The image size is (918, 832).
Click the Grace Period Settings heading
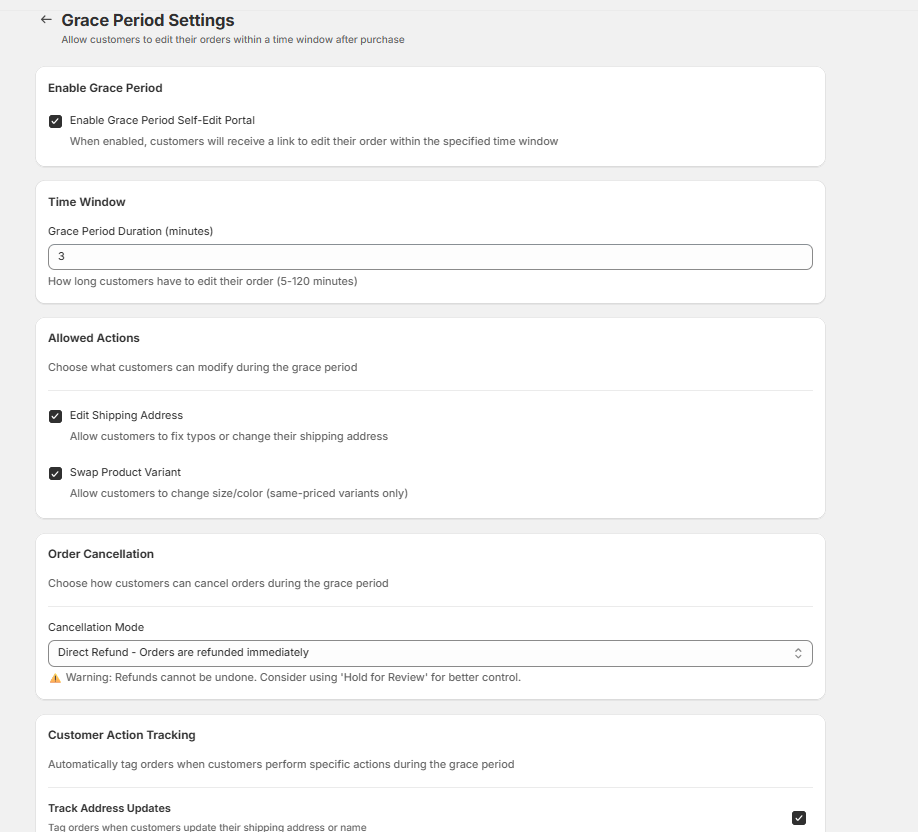point(147,20)
